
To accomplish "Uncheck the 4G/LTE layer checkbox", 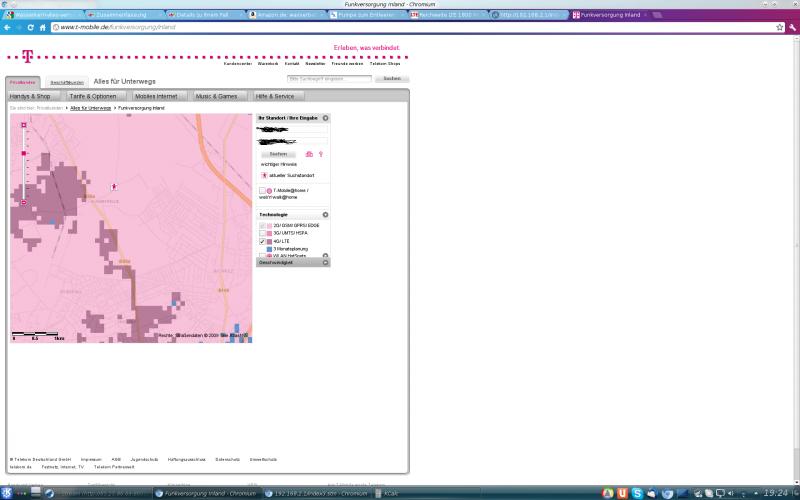I will [262, 241].
